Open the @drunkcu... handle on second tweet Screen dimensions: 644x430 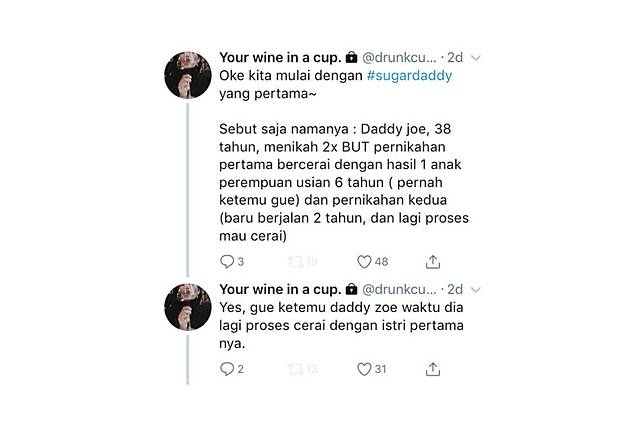(399, 290)
